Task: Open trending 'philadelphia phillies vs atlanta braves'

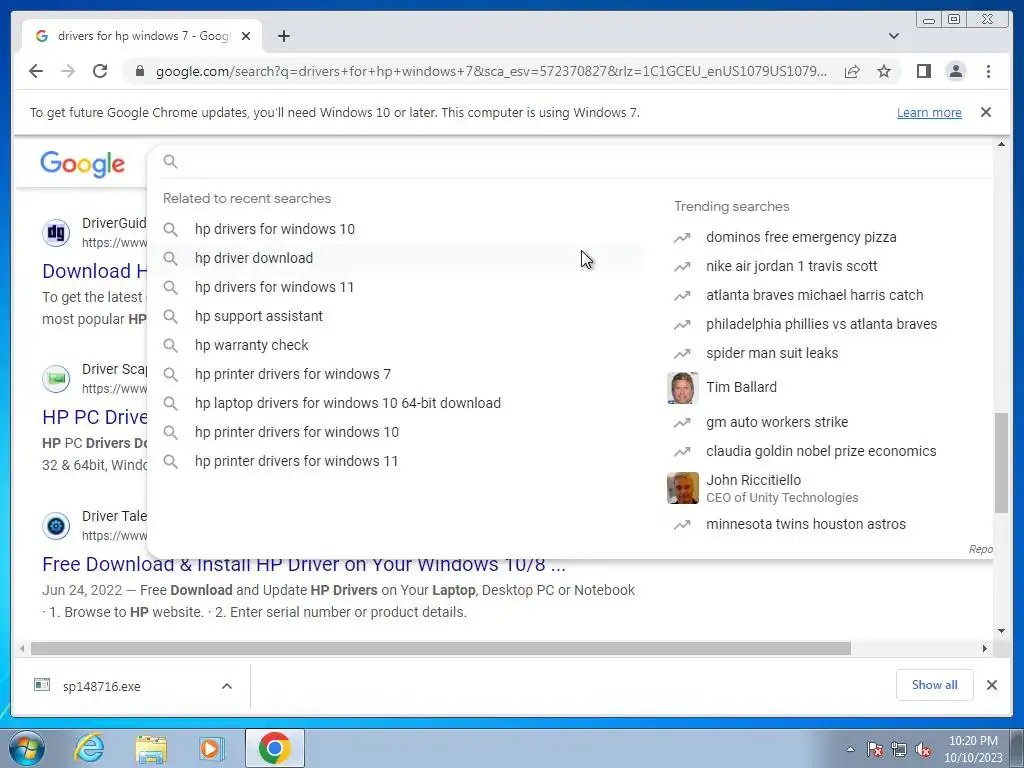Action: 821,324
